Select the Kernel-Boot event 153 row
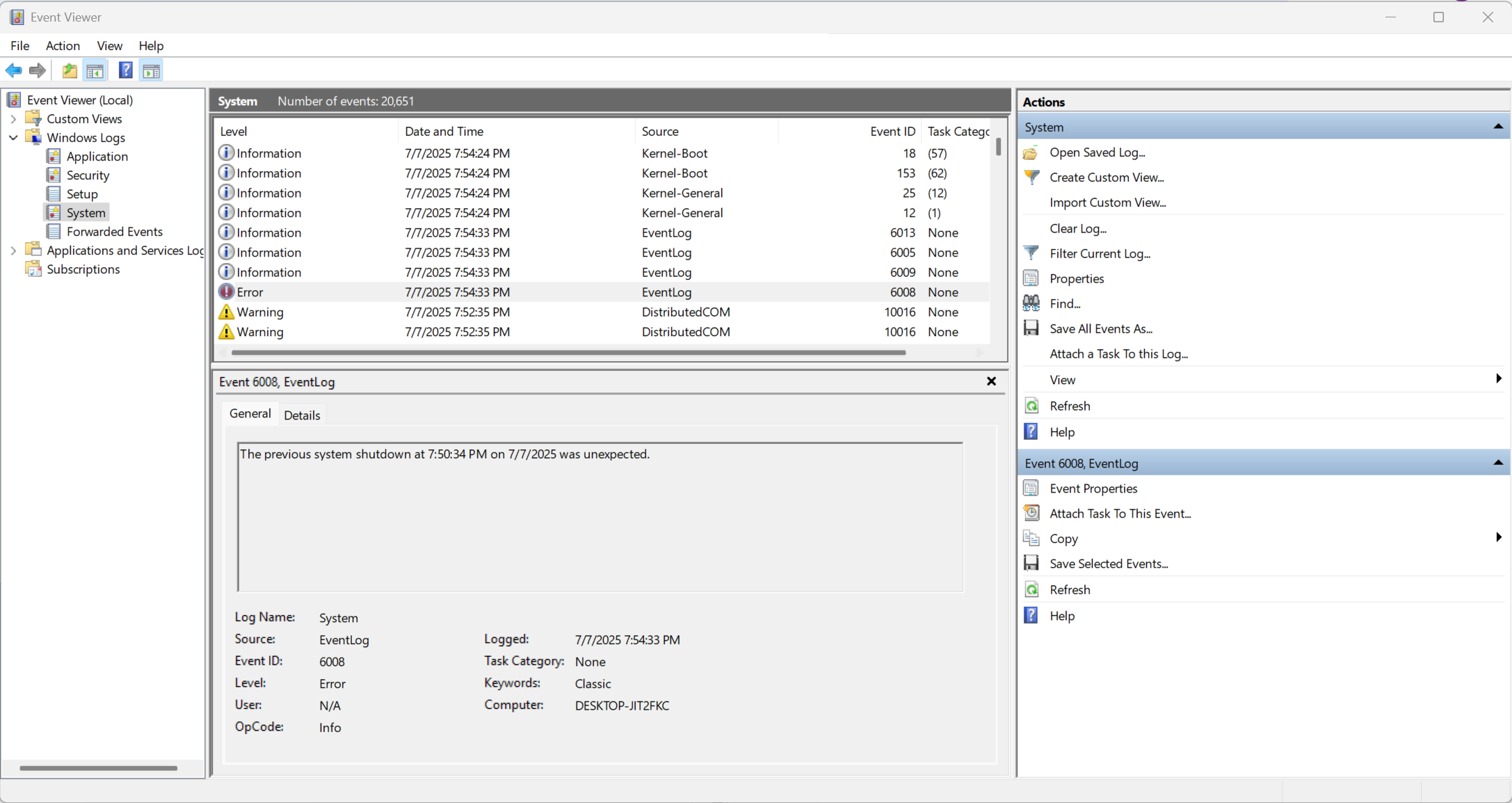 point(602,173)
